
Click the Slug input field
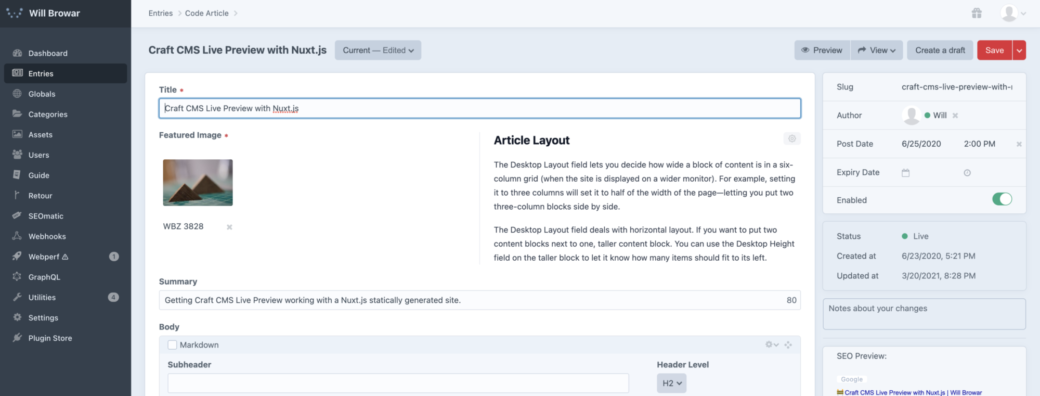tap(957, 87)
